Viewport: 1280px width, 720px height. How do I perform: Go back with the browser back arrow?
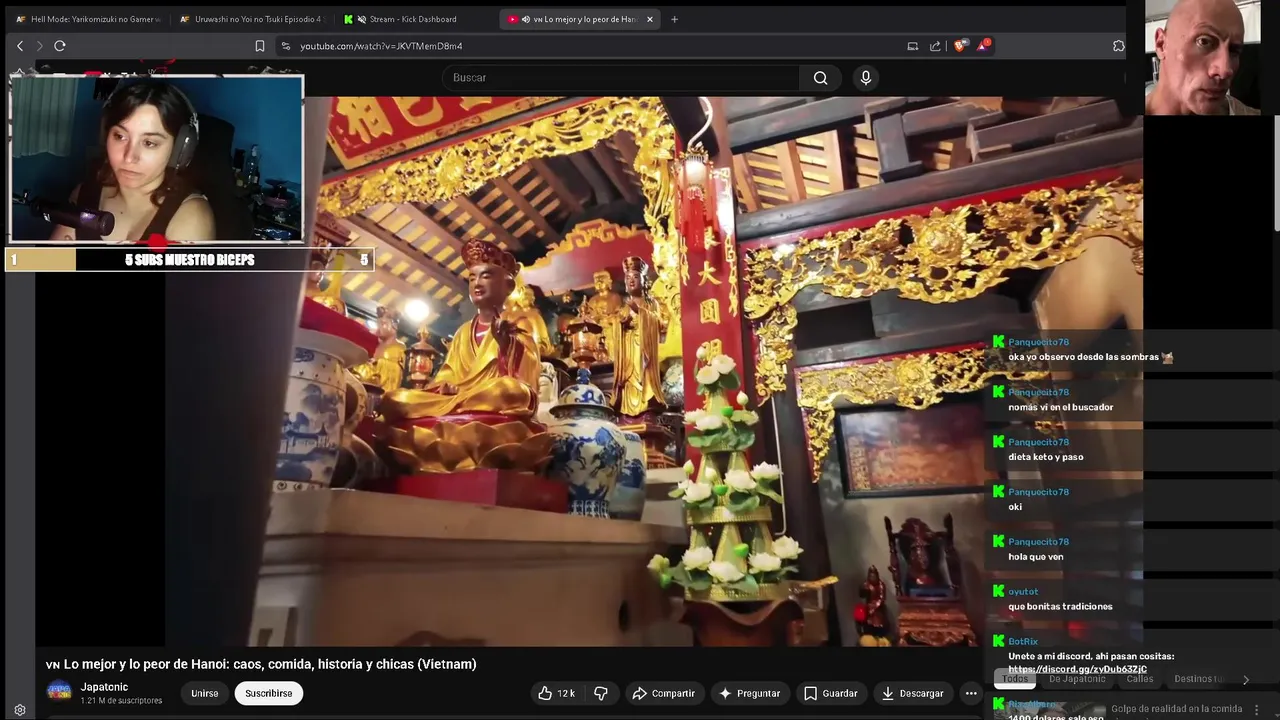tap(20, 46)
